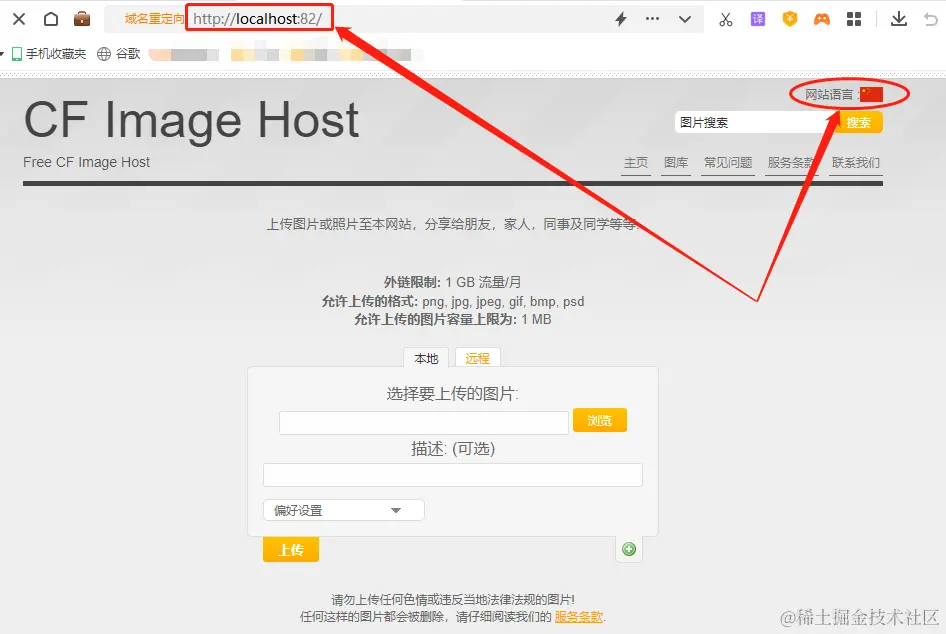The height and width of the screenshot is (634, 946).
Task: Open the 服务条款 link in the footer notice
Action: click(x=579, y=617)
